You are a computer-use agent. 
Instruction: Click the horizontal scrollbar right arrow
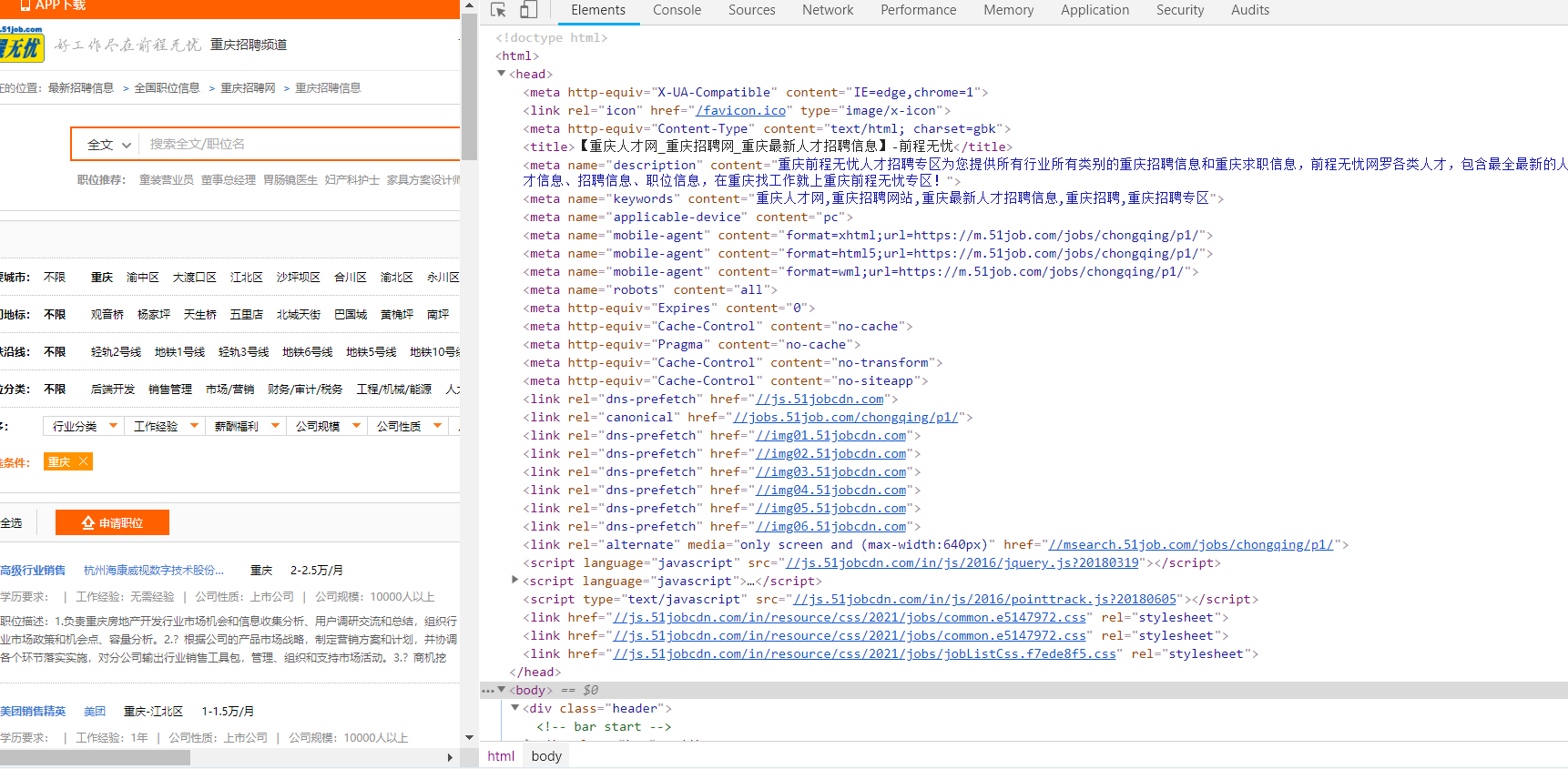[x=450, y=757]
